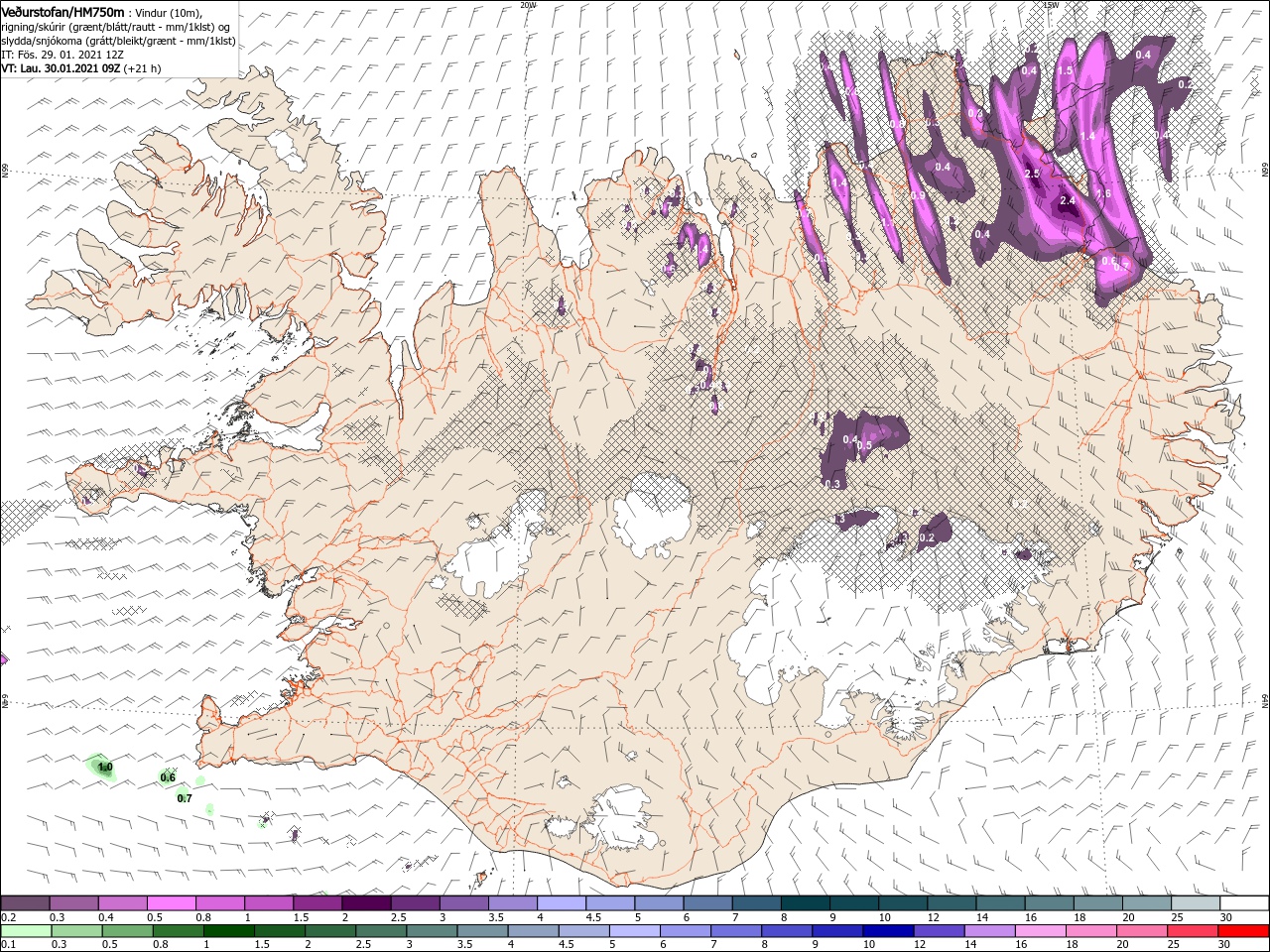Select the light pink 16 swatch, lower legend row
Screen dimensions: 1270x952
pos(1040,931)
